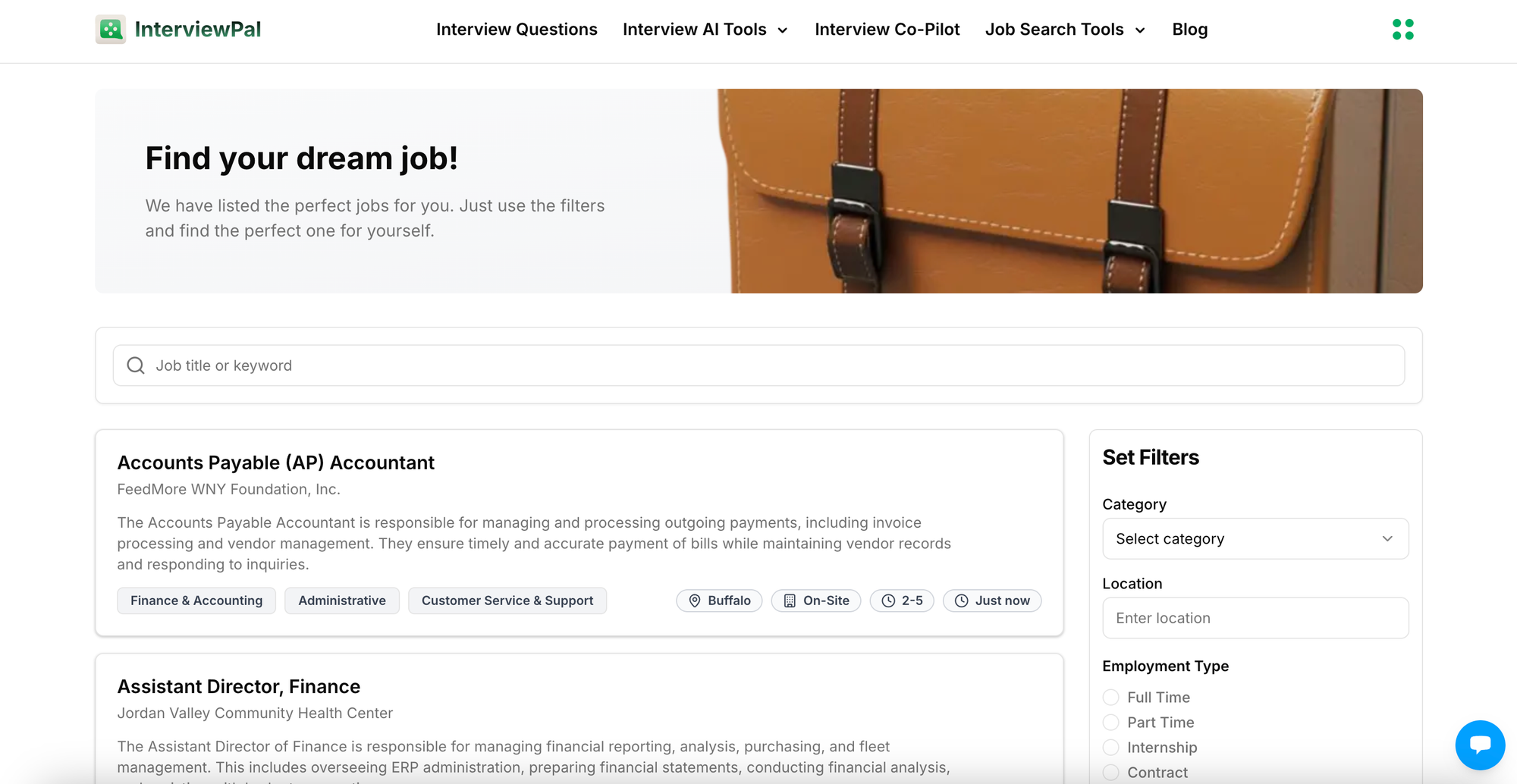Open the apps grid icon top right
Viewport: 1517px width, 784px height.
click(x=1404, y=29)
